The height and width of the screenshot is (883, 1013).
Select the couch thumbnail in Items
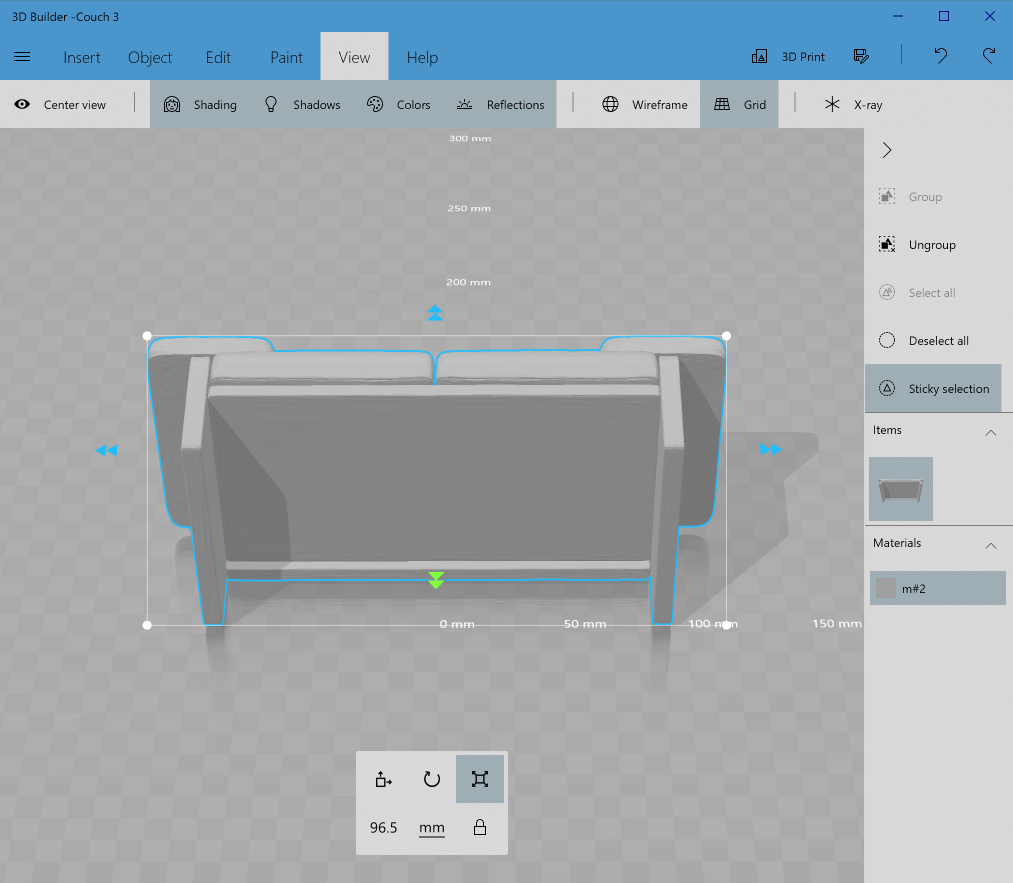[900, 489]
